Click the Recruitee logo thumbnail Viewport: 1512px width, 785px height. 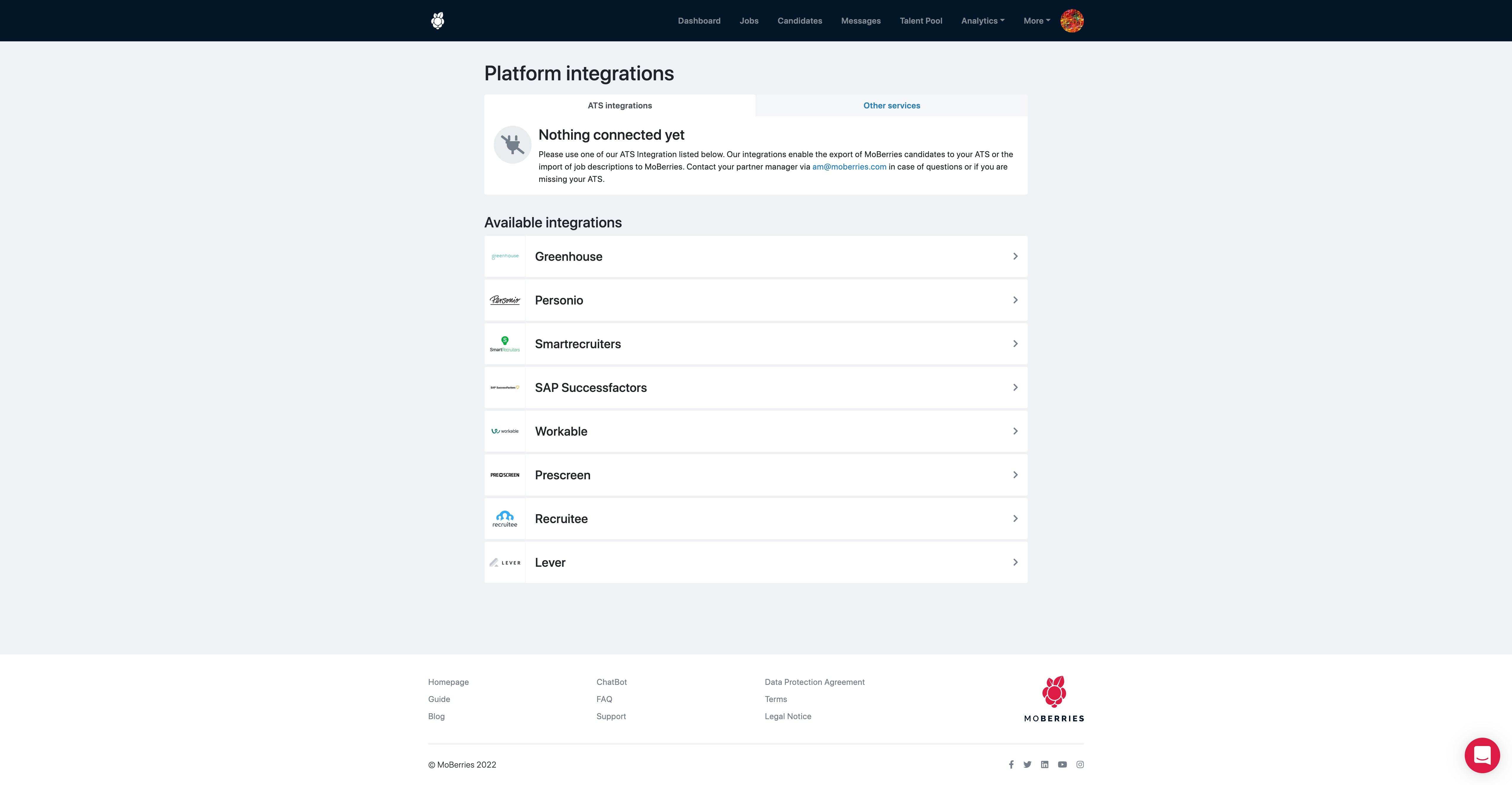pos(505,518)
